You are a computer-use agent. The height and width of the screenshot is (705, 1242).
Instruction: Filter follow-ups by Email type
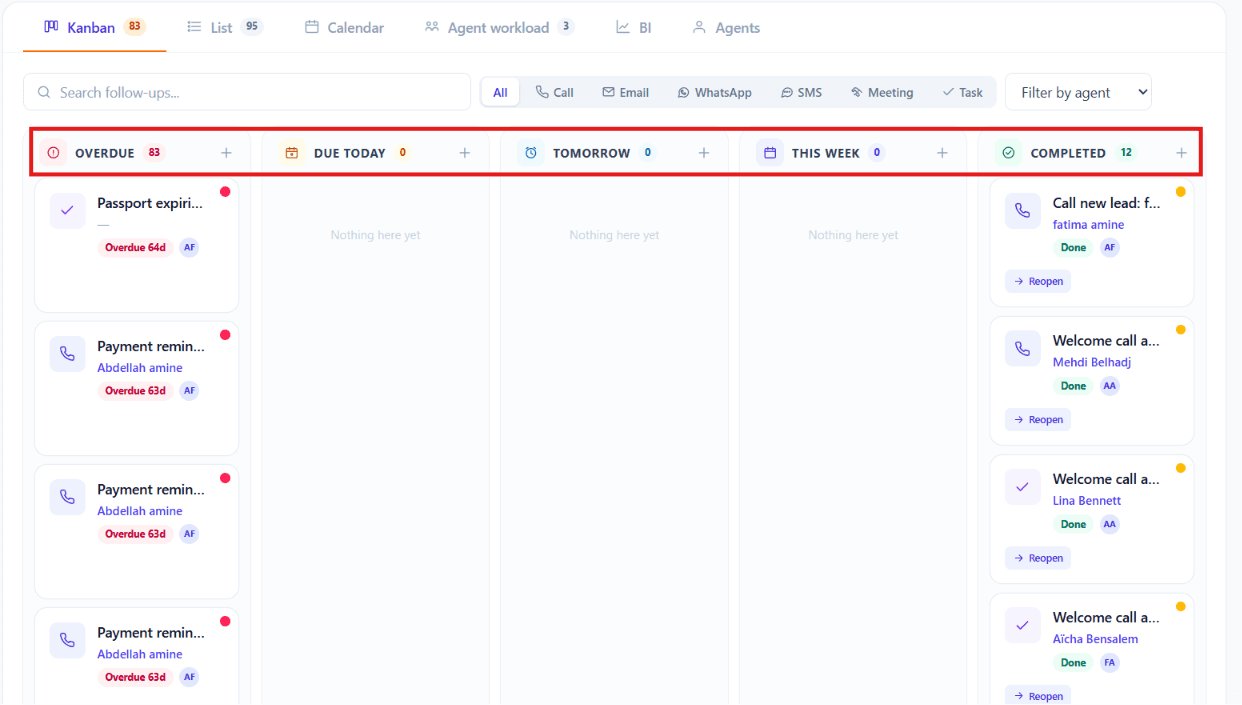click(x=625, y=92)
